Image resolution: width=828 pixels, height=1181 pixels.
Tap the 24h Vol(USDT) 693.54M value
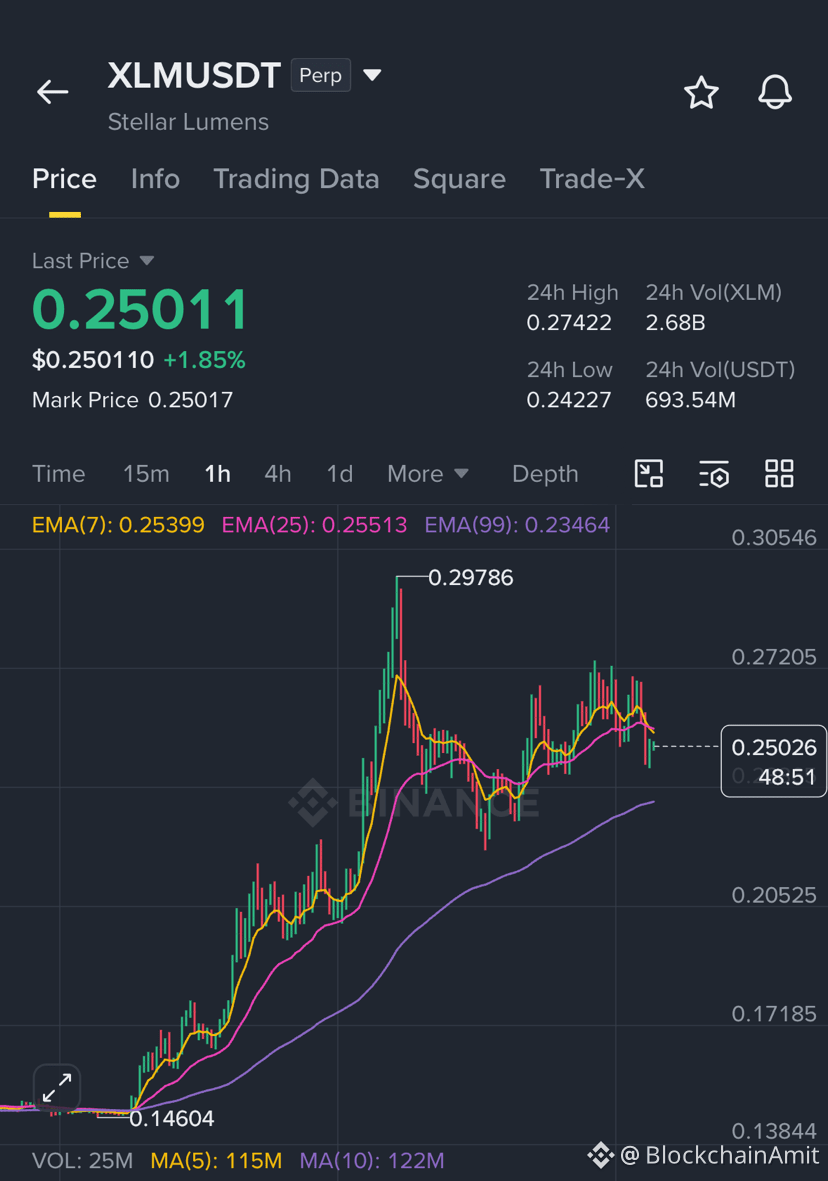click(x=690, y=399)
